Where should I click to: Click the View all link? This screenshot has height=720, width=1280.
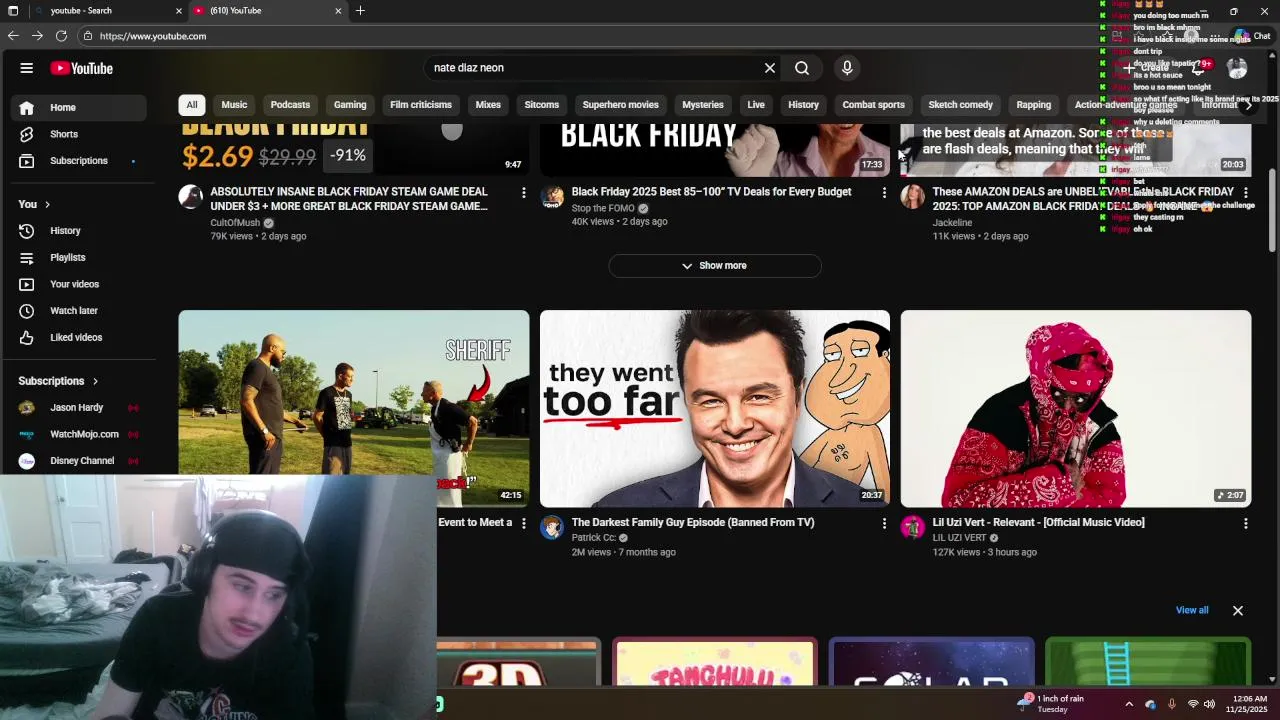pyautogui.click(x=1192, y=610)
